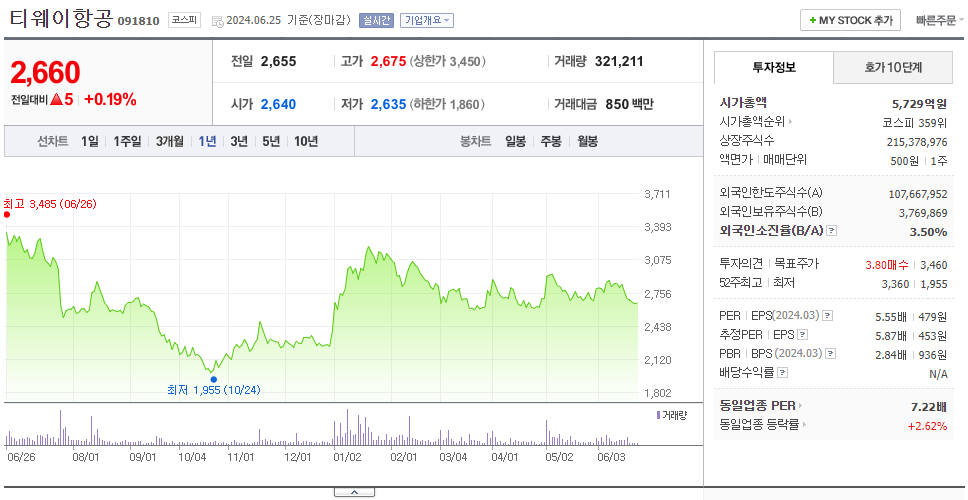Toggle the 실시간 real-time button
968x500 pixels.
(x=377, y=20)
